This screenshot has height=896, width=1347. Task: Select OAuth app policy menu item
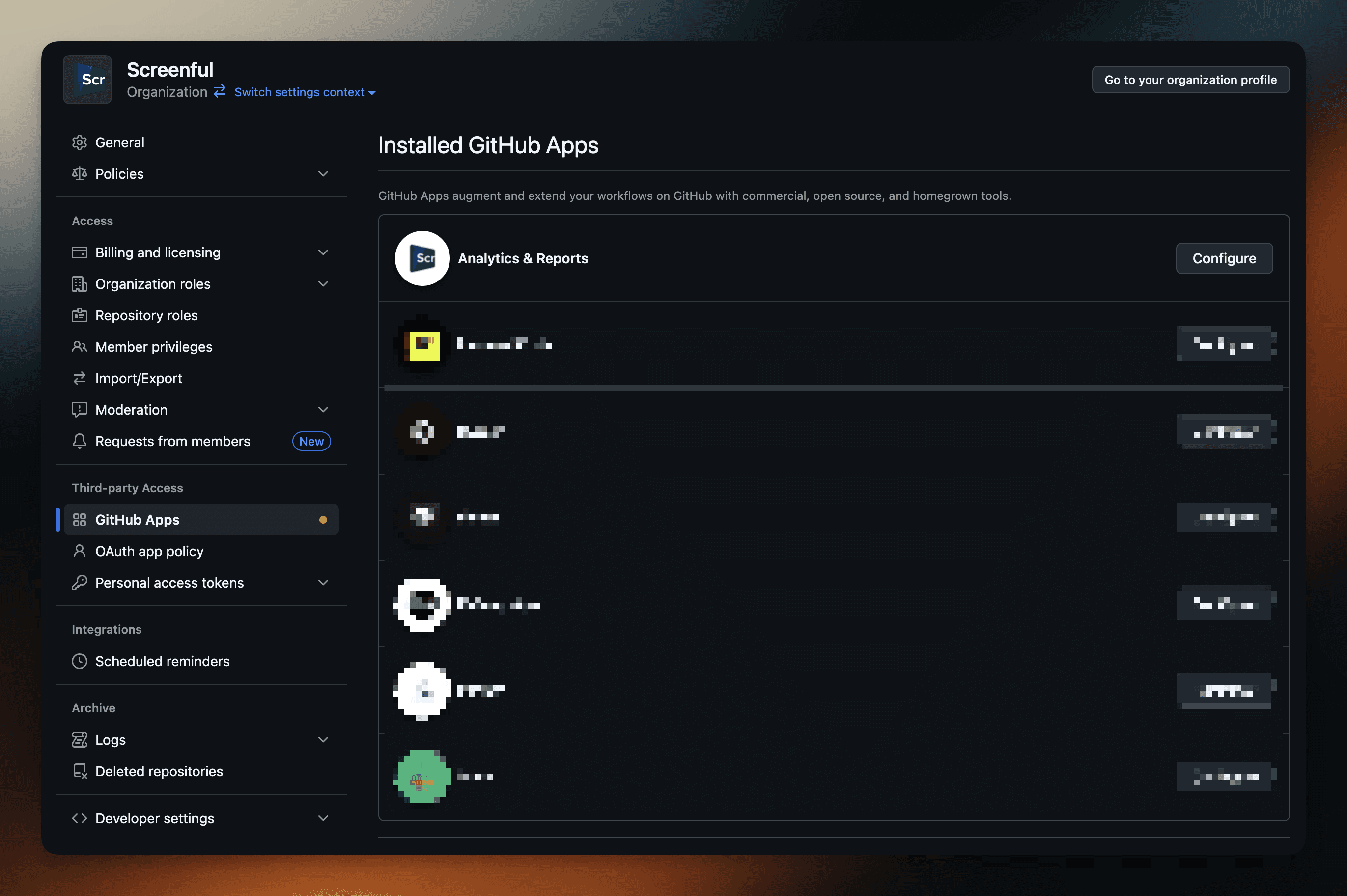[149, 552]
